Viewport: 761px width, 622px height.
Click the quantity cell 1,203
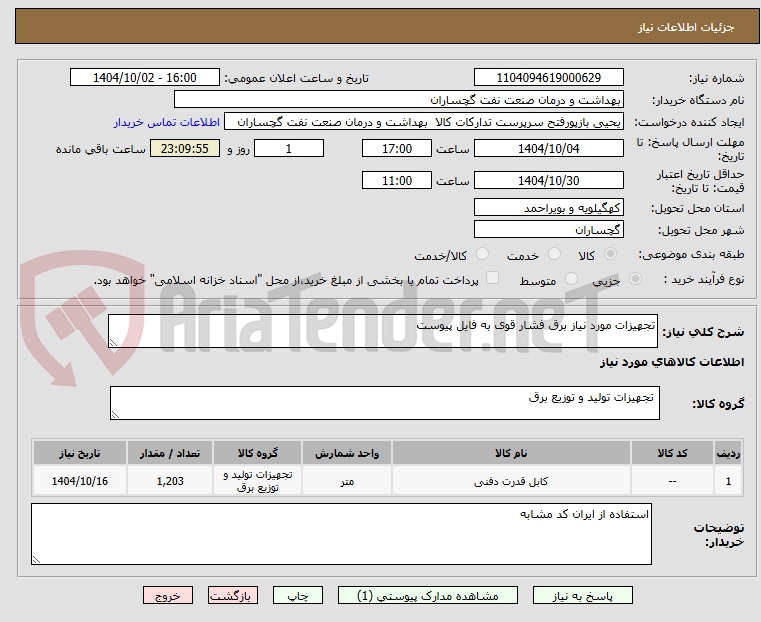click(x=170, y=481)
